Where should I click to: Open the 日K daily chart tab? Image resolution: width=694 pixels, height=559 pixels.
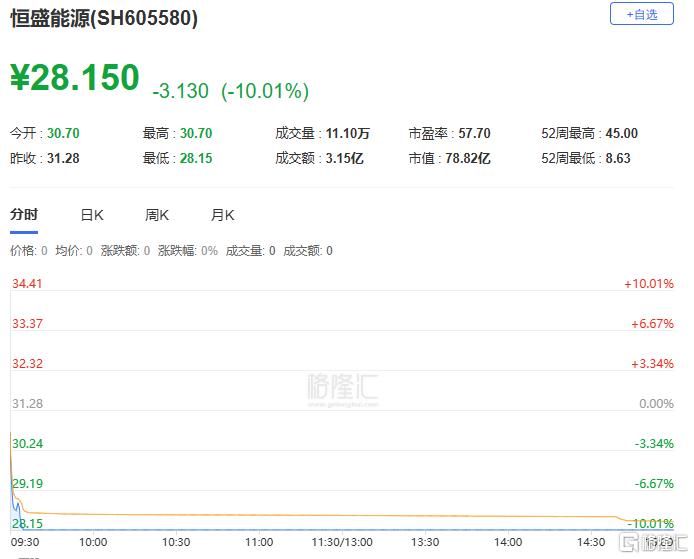[92, 215]
